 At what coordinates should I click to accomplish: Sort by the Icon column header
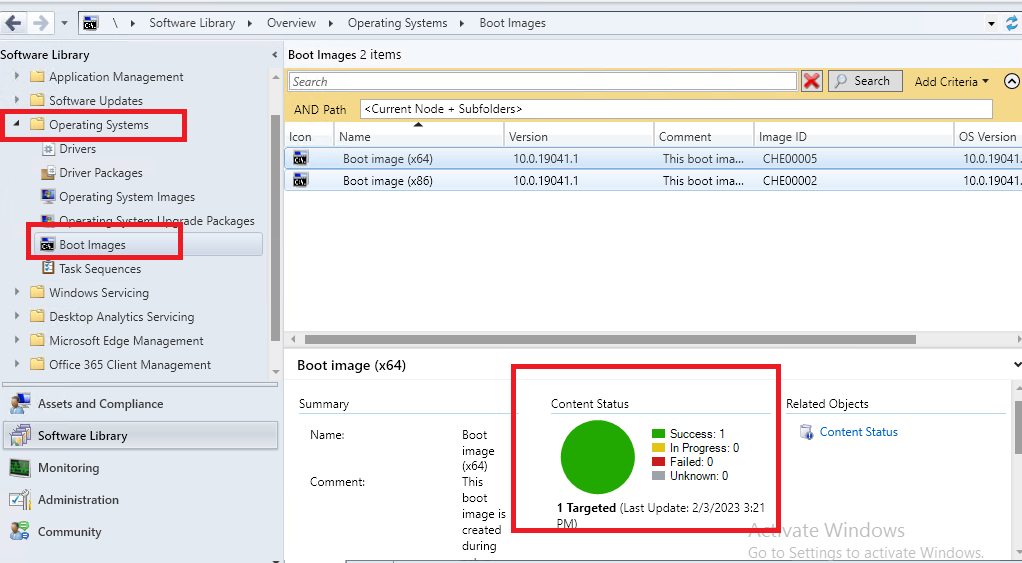(309, 137)
